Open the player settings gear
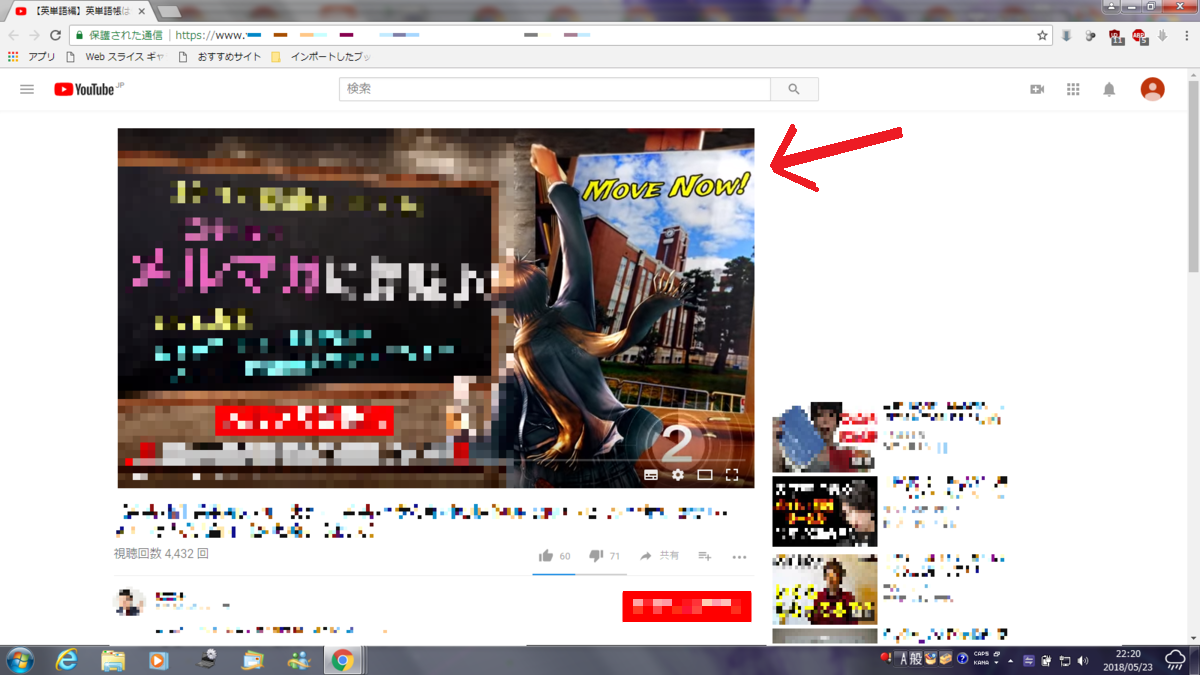Screen dimensions: 1200x675 coord(678,474)
